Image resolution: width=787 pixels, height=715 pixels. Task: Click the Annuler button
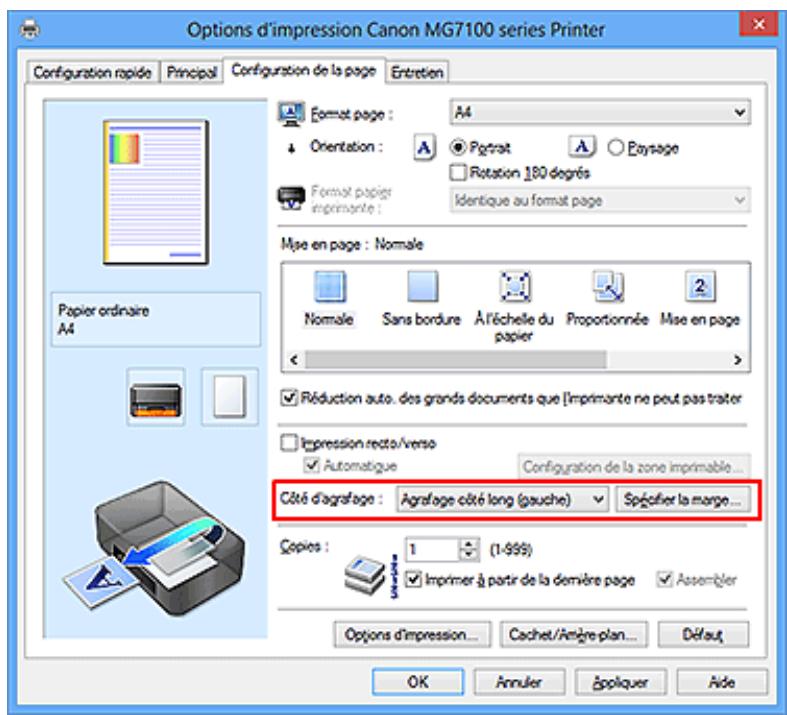(519, 682)
